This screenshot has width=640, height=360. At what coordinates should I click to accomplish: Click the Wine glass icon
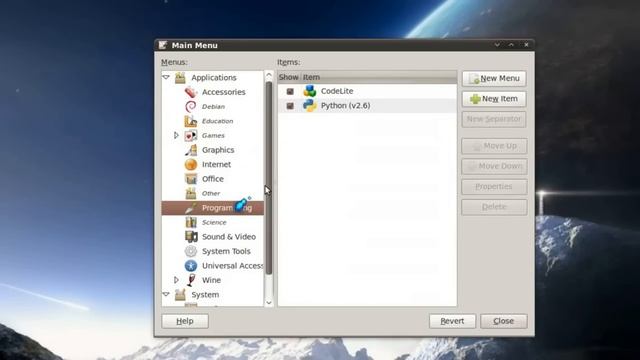pos(191,280)
